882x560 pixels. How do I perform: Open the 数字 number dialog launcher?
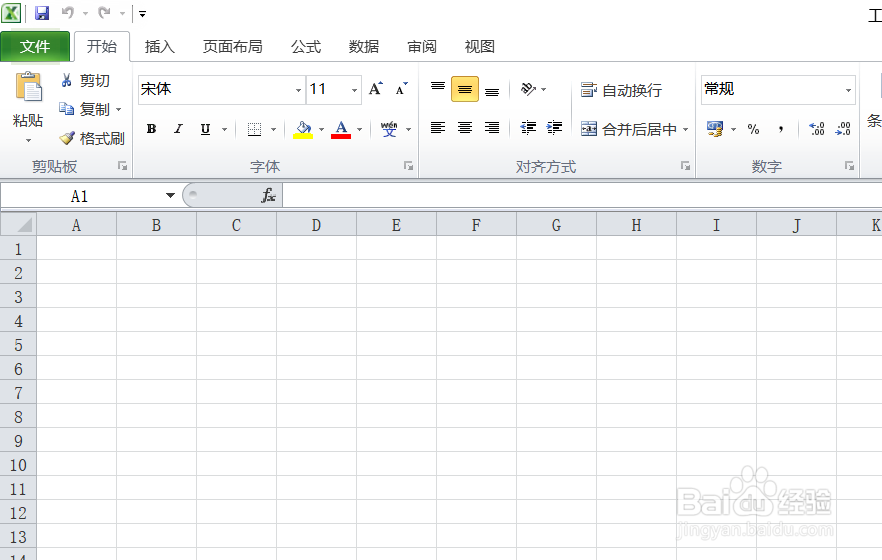(849, 166)
